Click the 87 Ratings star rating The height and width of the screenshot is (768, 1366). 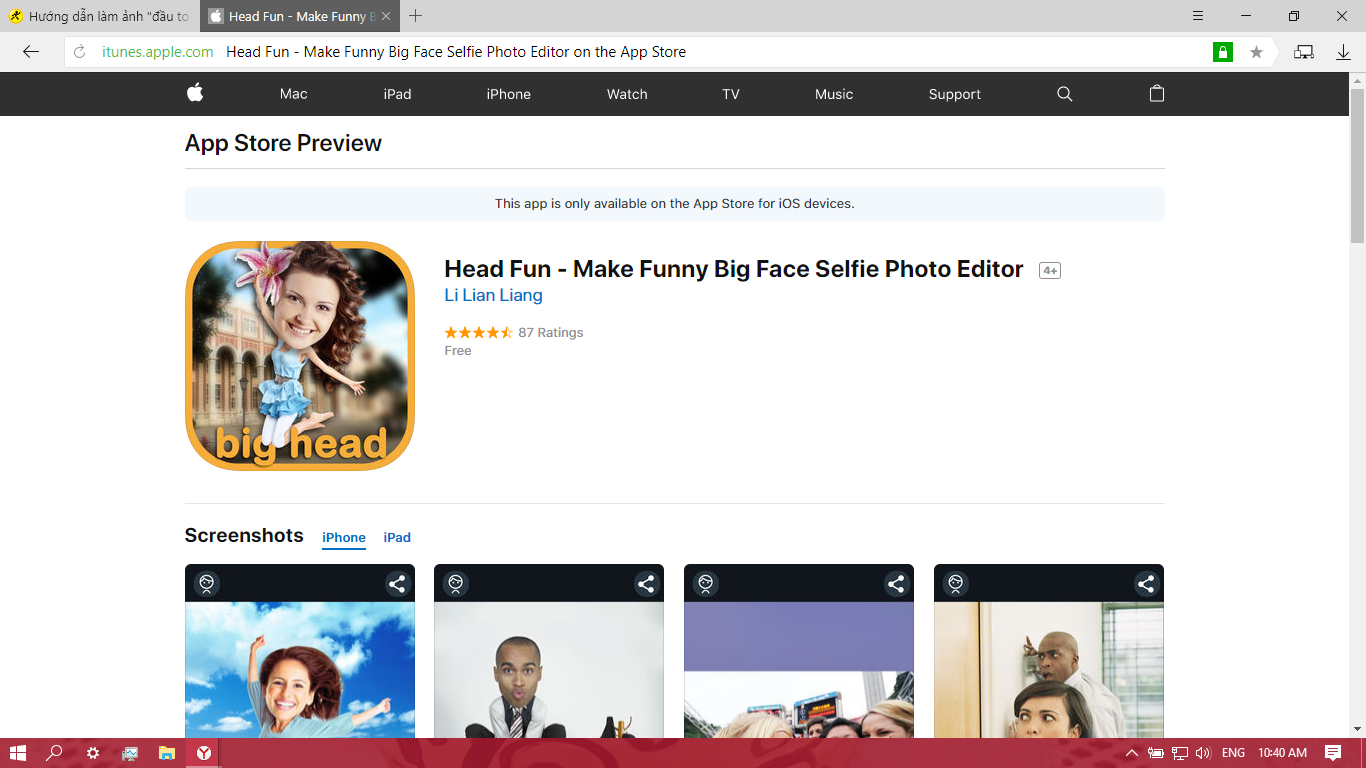(x=514, y=332)
